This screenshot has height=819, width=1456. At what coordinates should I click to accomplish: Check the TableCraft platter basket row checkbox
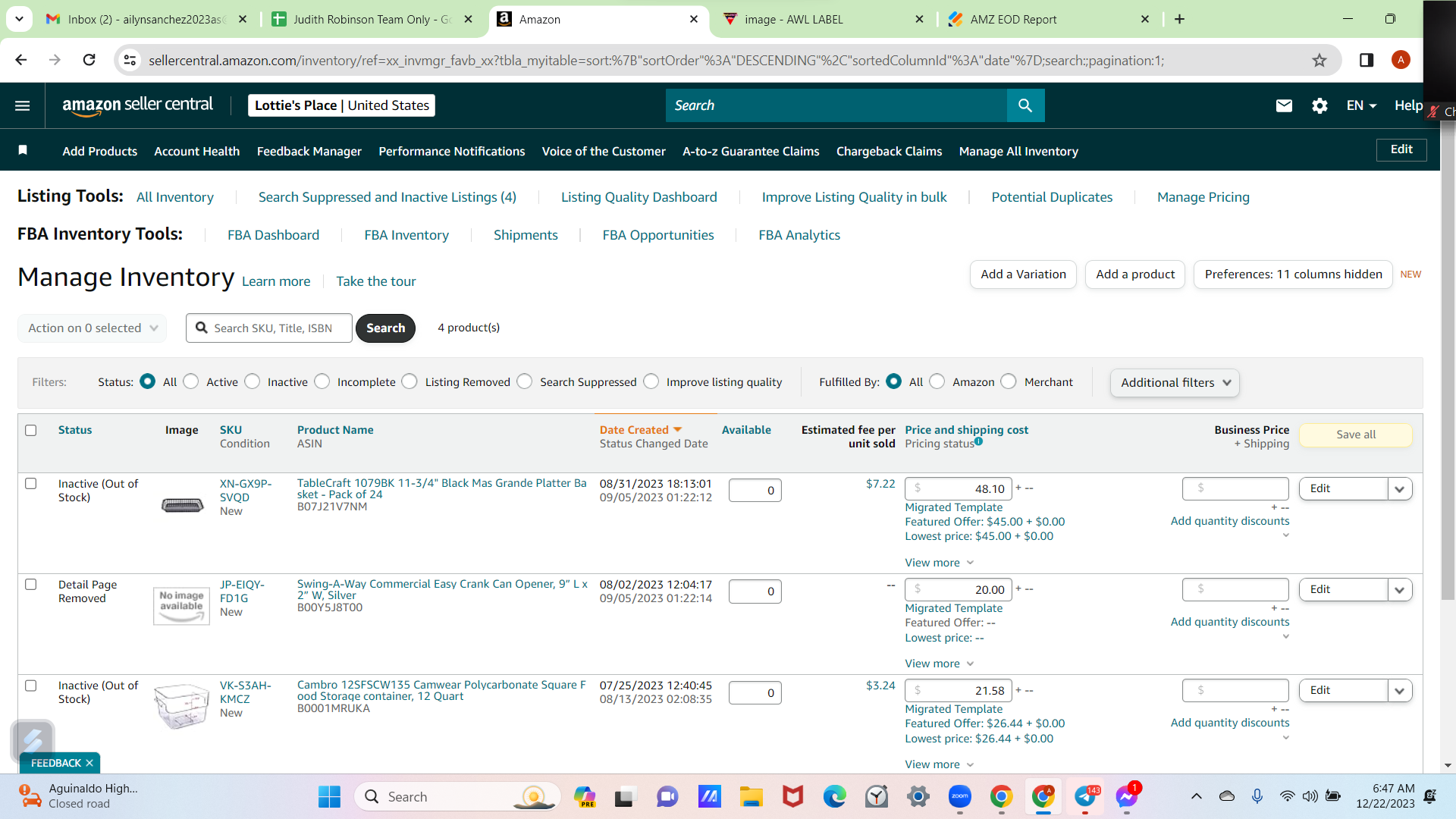(31, 484)
